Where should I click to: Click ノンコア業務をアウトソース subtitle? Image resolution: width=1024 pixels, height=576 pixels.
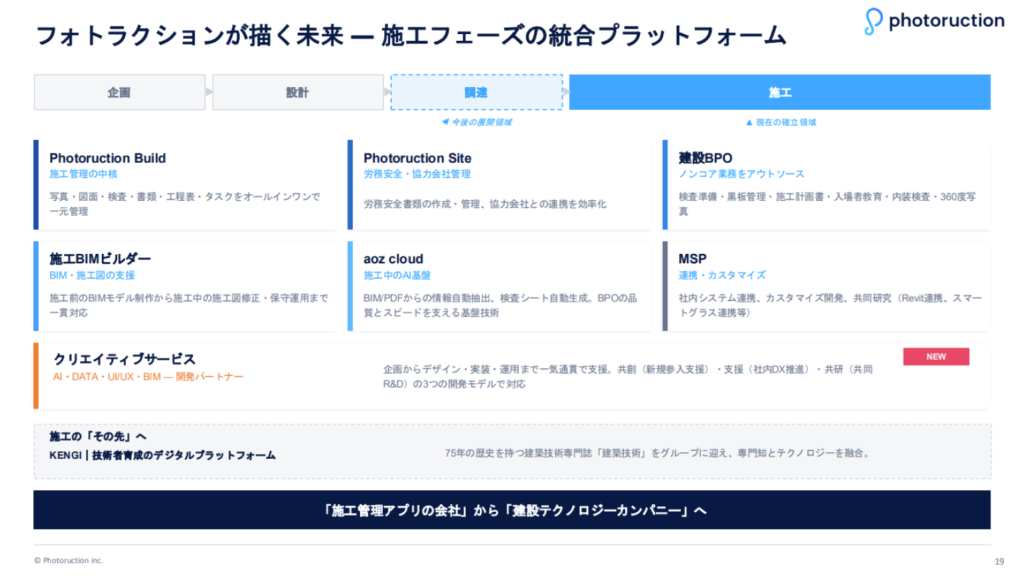click(x=741, y=174)
